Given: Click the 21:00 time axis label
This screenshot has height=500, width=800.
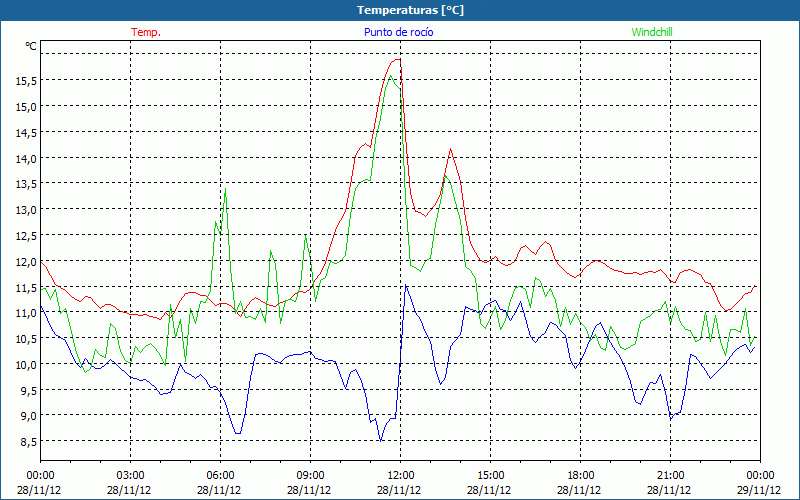Looking at the screenshot, I should click(x=670, y=475).
